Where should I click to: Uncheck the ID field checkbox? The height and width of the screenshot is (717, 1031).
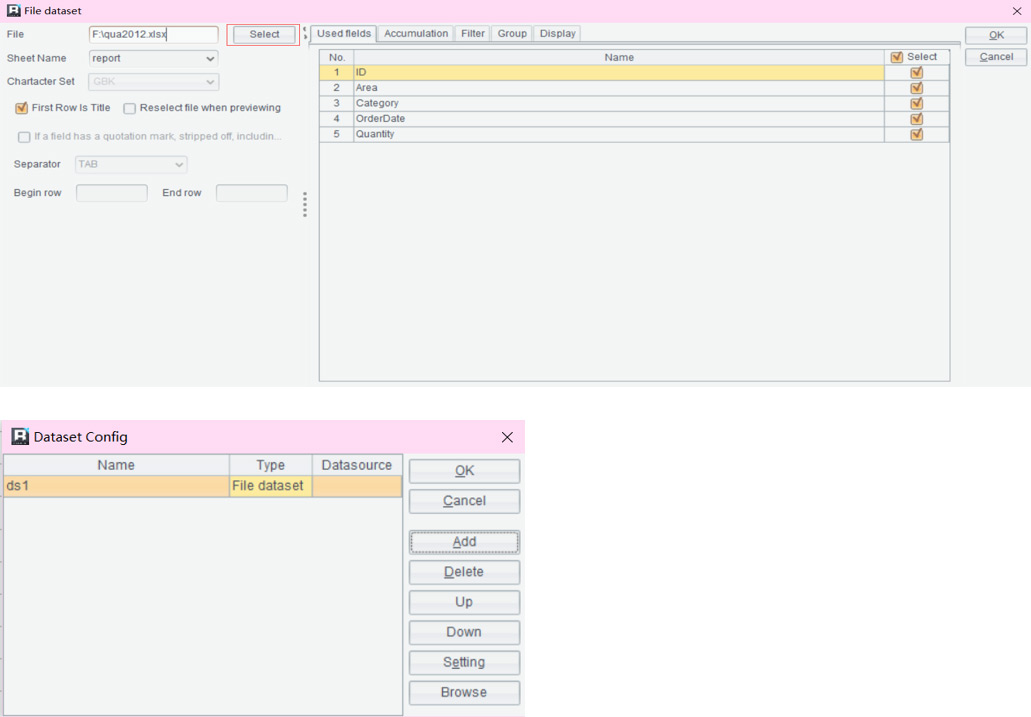[x=917, y=72]
